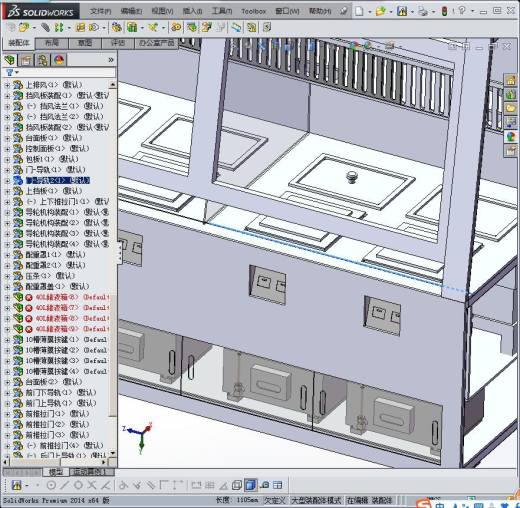Viewport: 520px width, 508px height.
Task: Click the Rebuild traffic light icon
Action: tap(444, 11)
